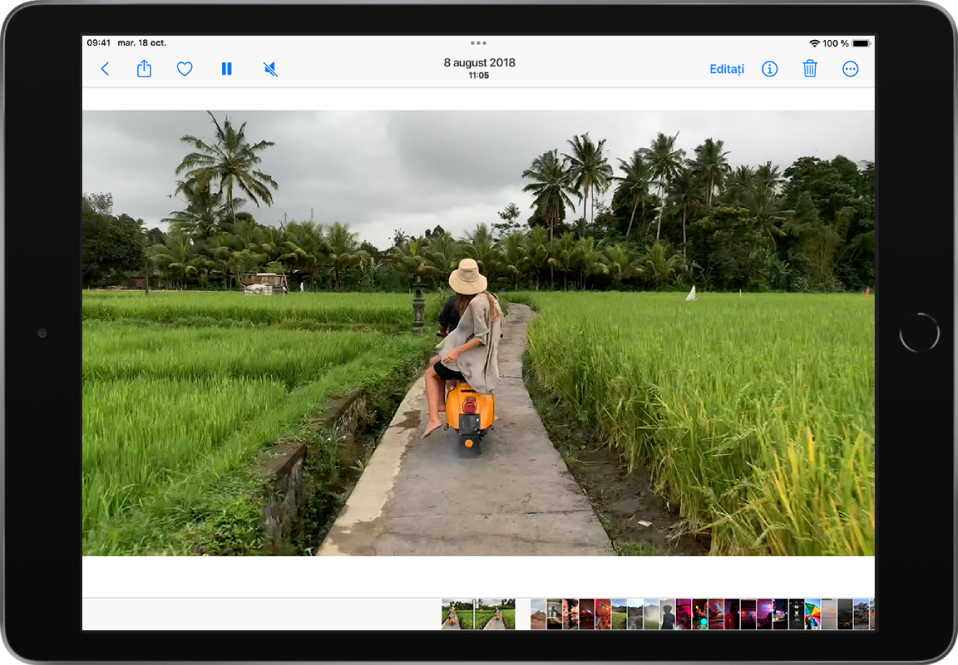Check the Wi-Fi status icon
Screen dimensions: 958x665
(814, 43)
